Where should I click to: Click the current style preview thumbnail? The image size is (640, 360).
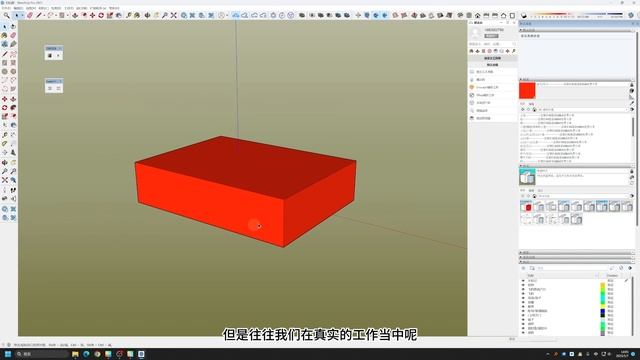pyautogui.click(x=527, y=177)
